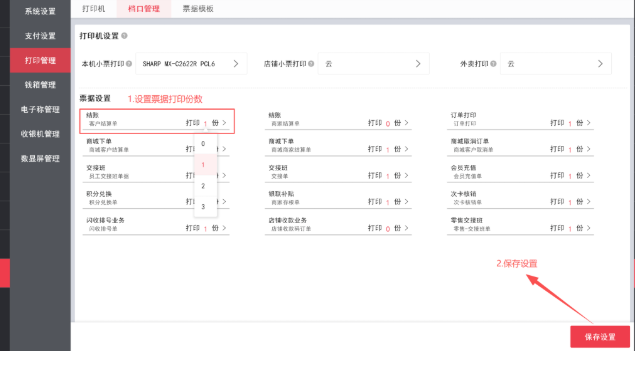Open 电子秤管理 in the sidebar
This screenshot has height=366, width=641.
click(x=40, y=110)
